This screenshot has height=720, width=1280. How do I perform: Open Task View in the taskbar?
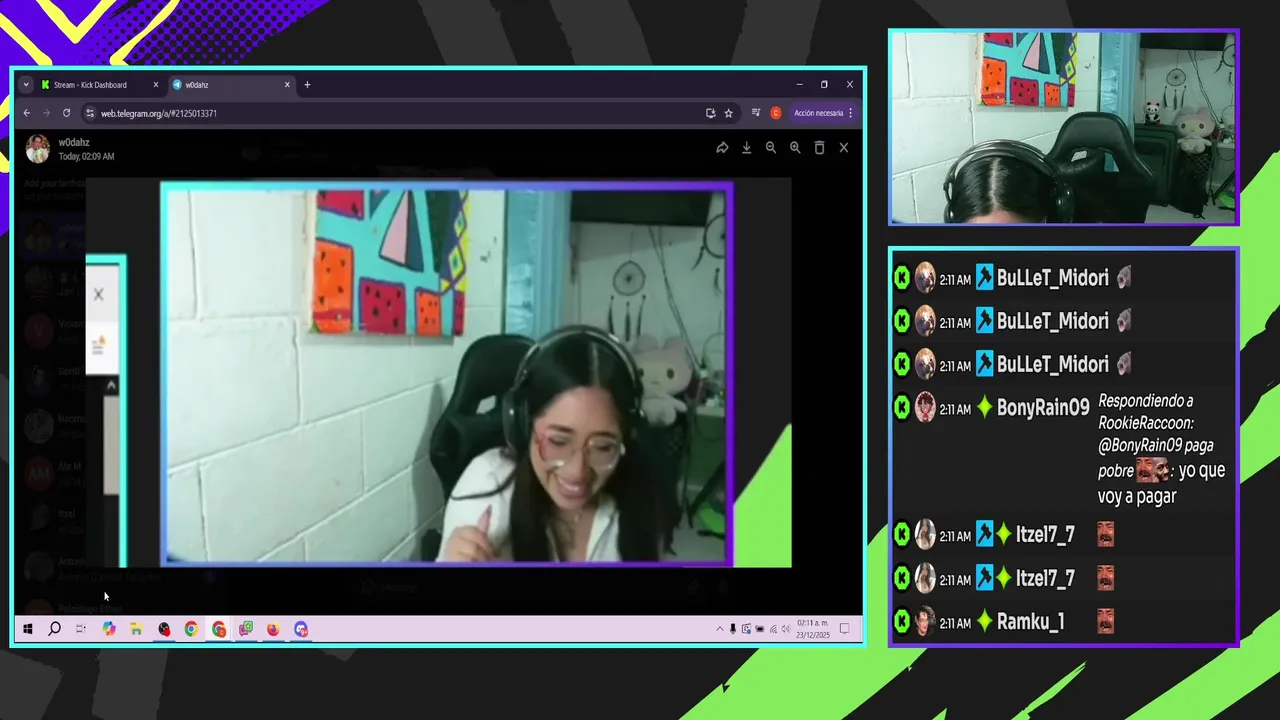coord(81,629)
